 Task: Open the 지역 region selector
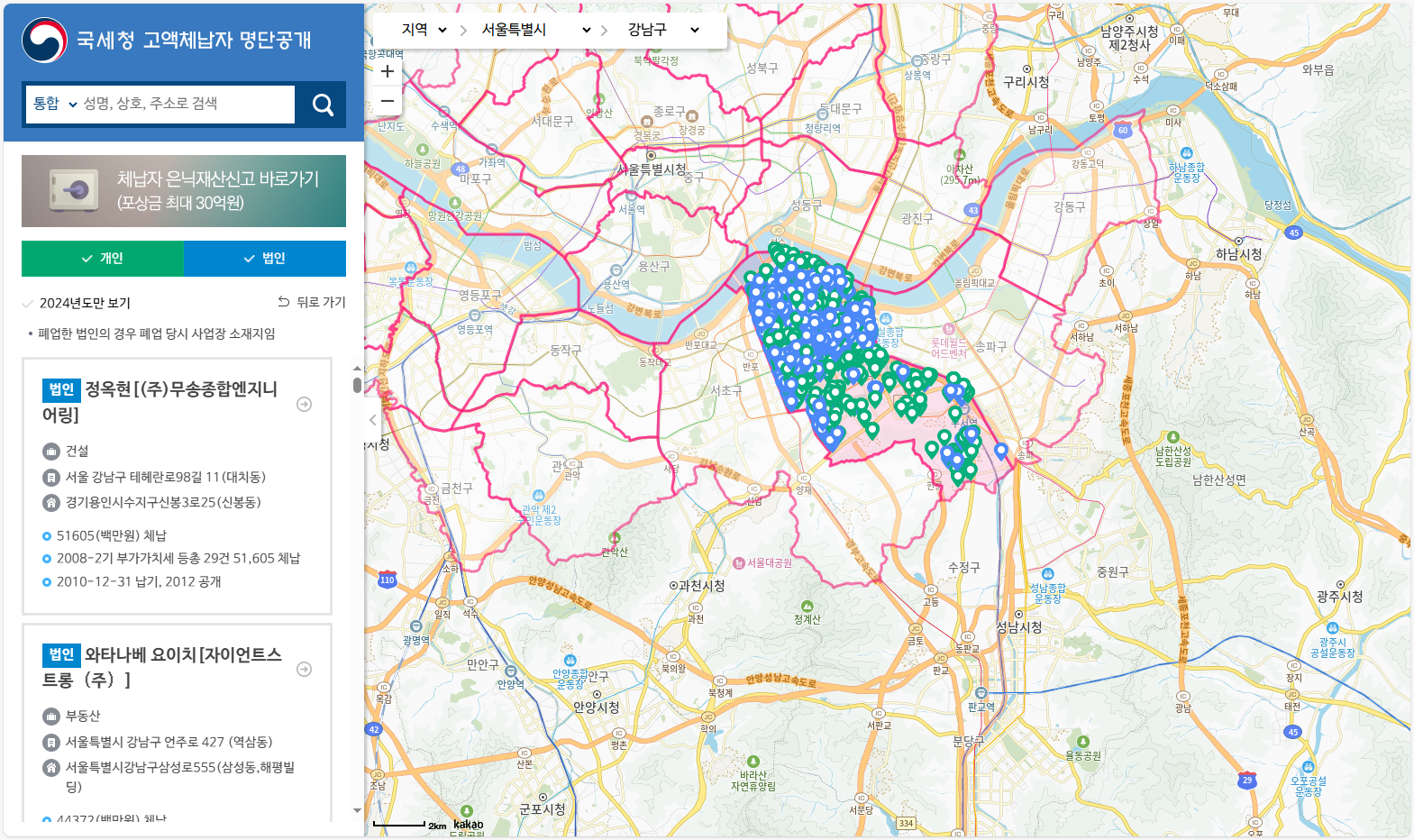[424, 30]
